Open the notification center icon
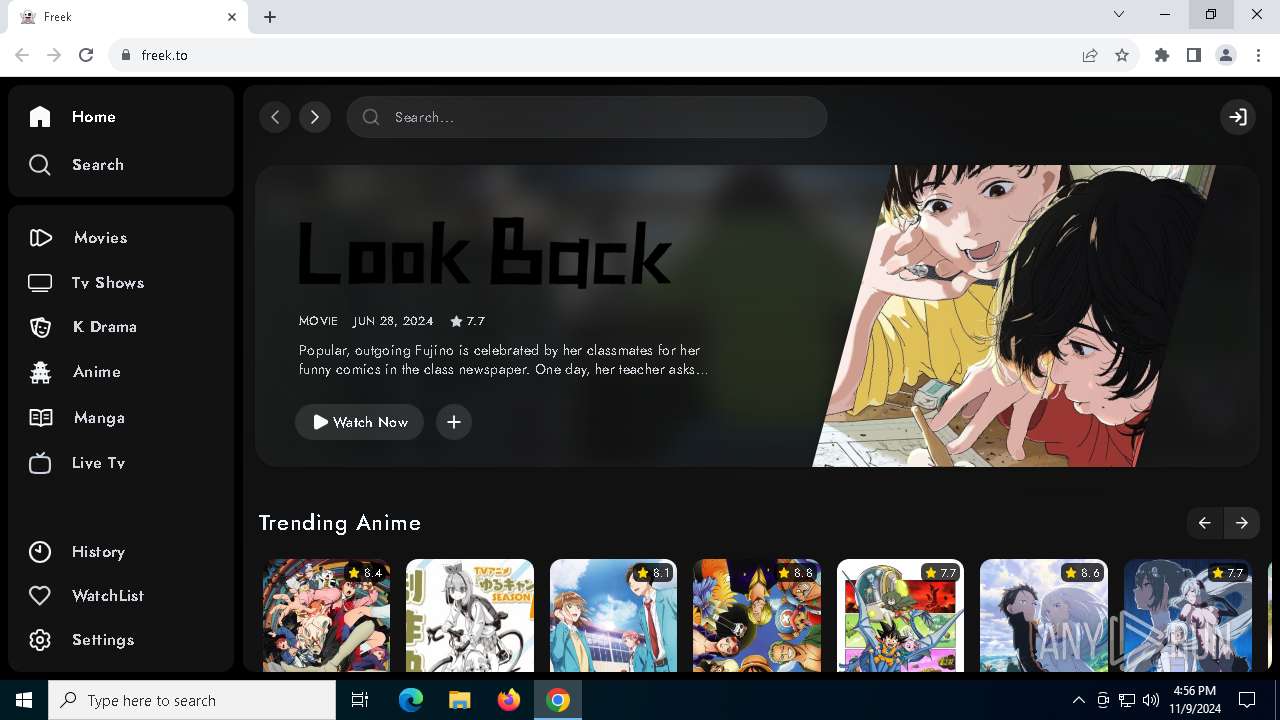 (1247, 700)
